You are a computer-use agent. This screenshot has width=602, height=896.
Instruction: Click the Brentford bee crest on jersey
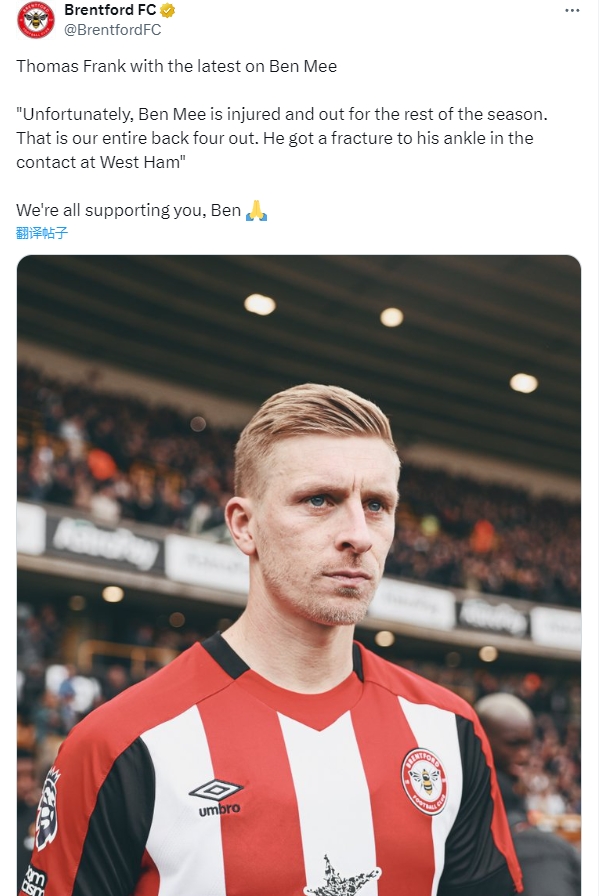(424, 780)
